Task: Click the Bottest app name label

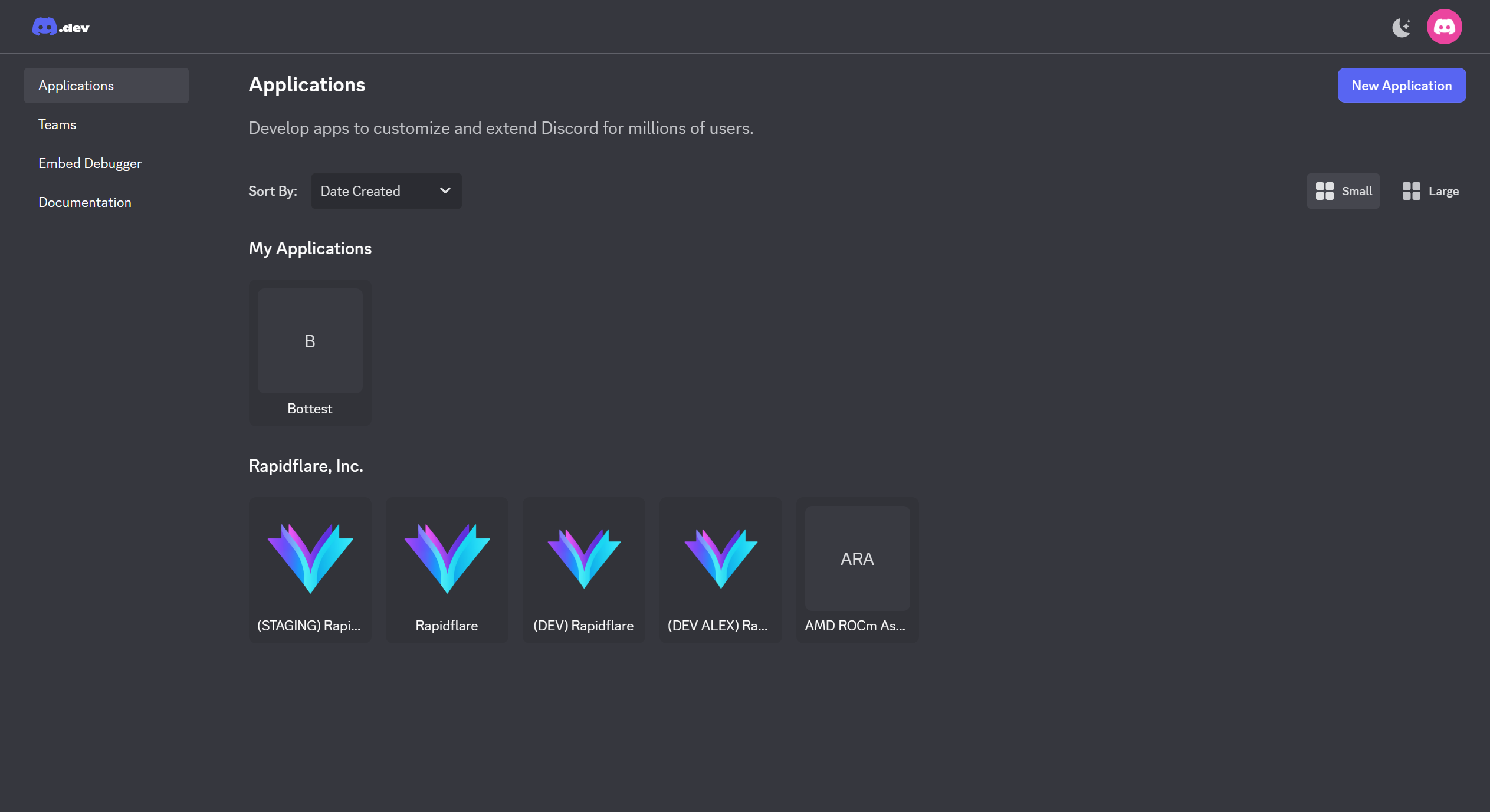Action: tap(310, 409)
